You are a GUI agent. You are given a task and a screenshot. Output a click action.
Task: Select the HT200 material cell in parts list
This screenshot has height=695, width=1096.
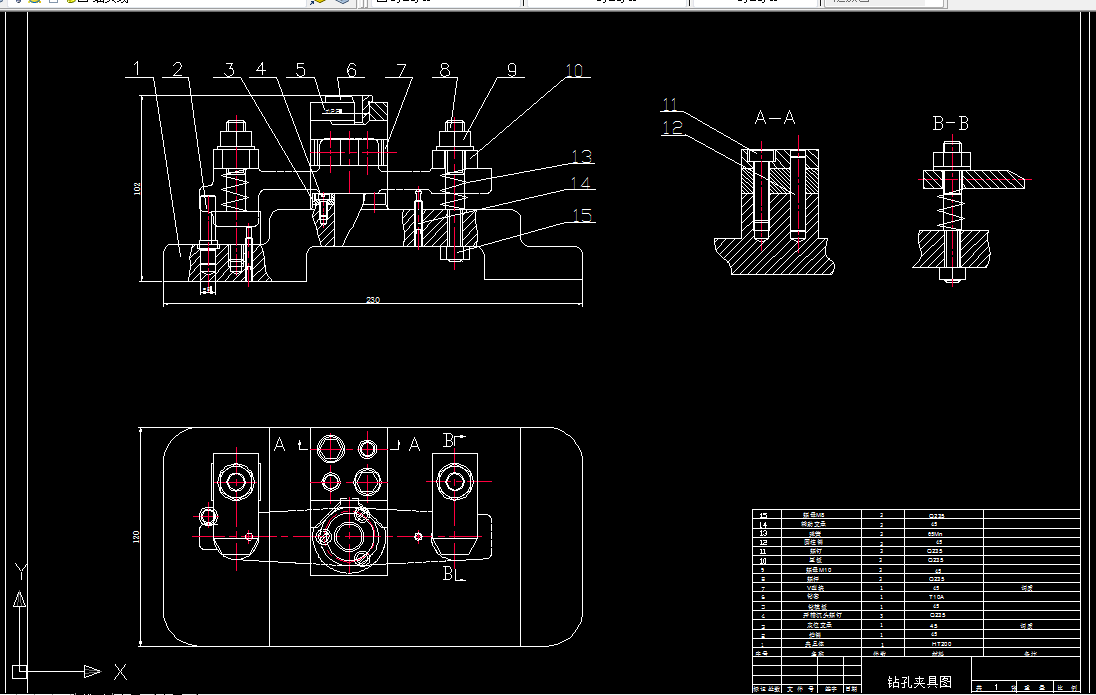(941, 643)
